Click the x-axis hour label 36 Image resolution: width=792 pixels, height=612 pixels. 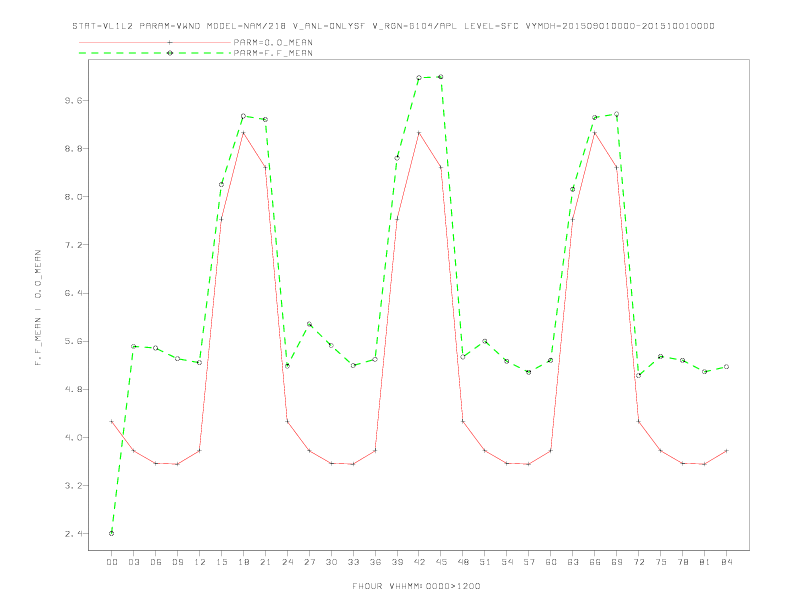pos(375,562)
